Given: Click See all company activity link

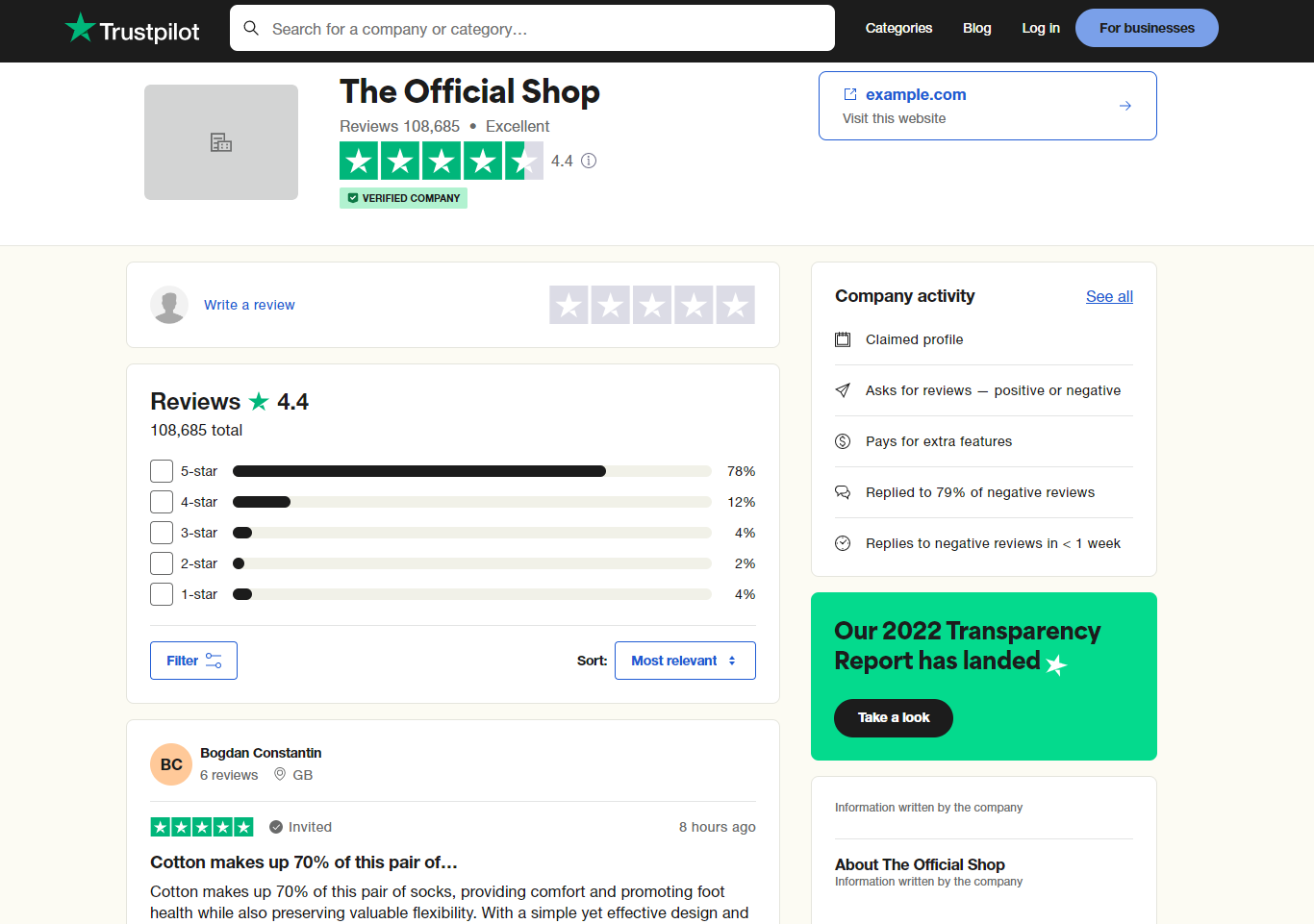Looking at the screenshot, I should (x=1109, y=296).
